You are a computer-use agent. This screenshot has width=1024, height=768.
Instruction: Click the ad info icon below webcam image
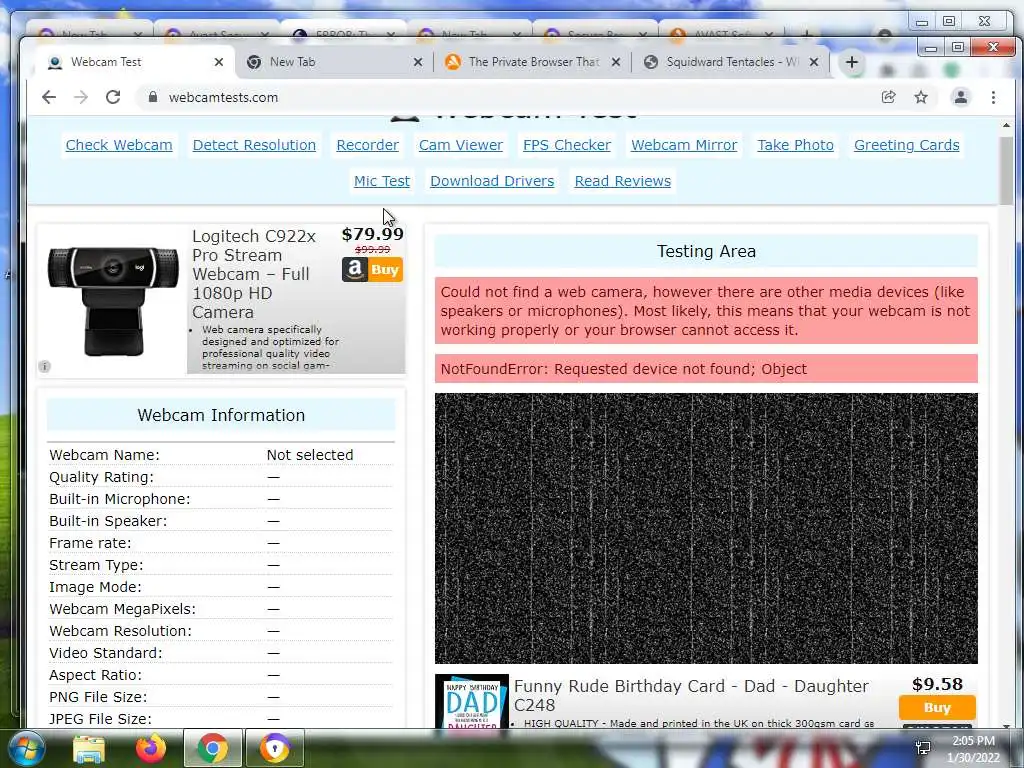[x=44, y=366]
